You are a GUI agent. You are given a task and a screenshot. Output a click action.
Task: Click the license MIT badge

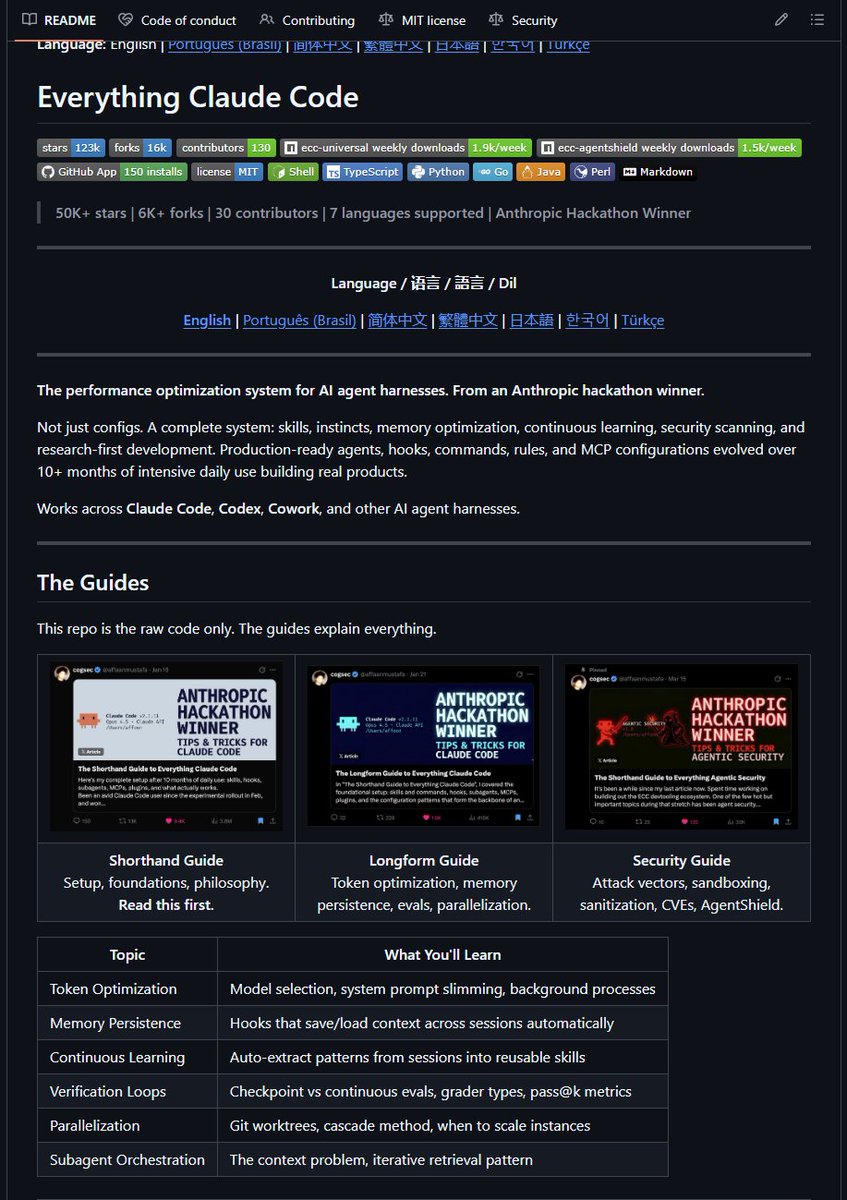click(227, 172)
